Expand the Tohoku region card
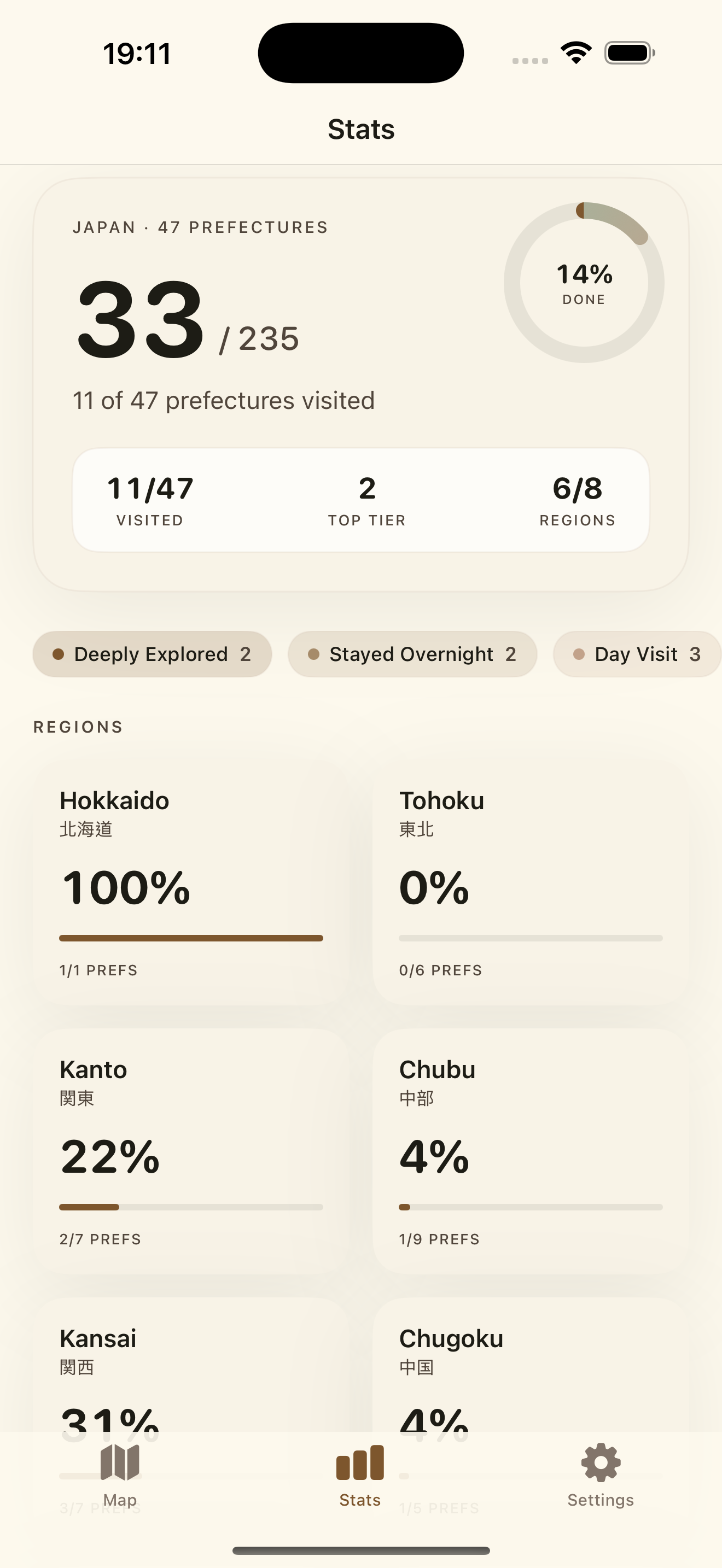The image size is (722, 1568). pos(531,882)
